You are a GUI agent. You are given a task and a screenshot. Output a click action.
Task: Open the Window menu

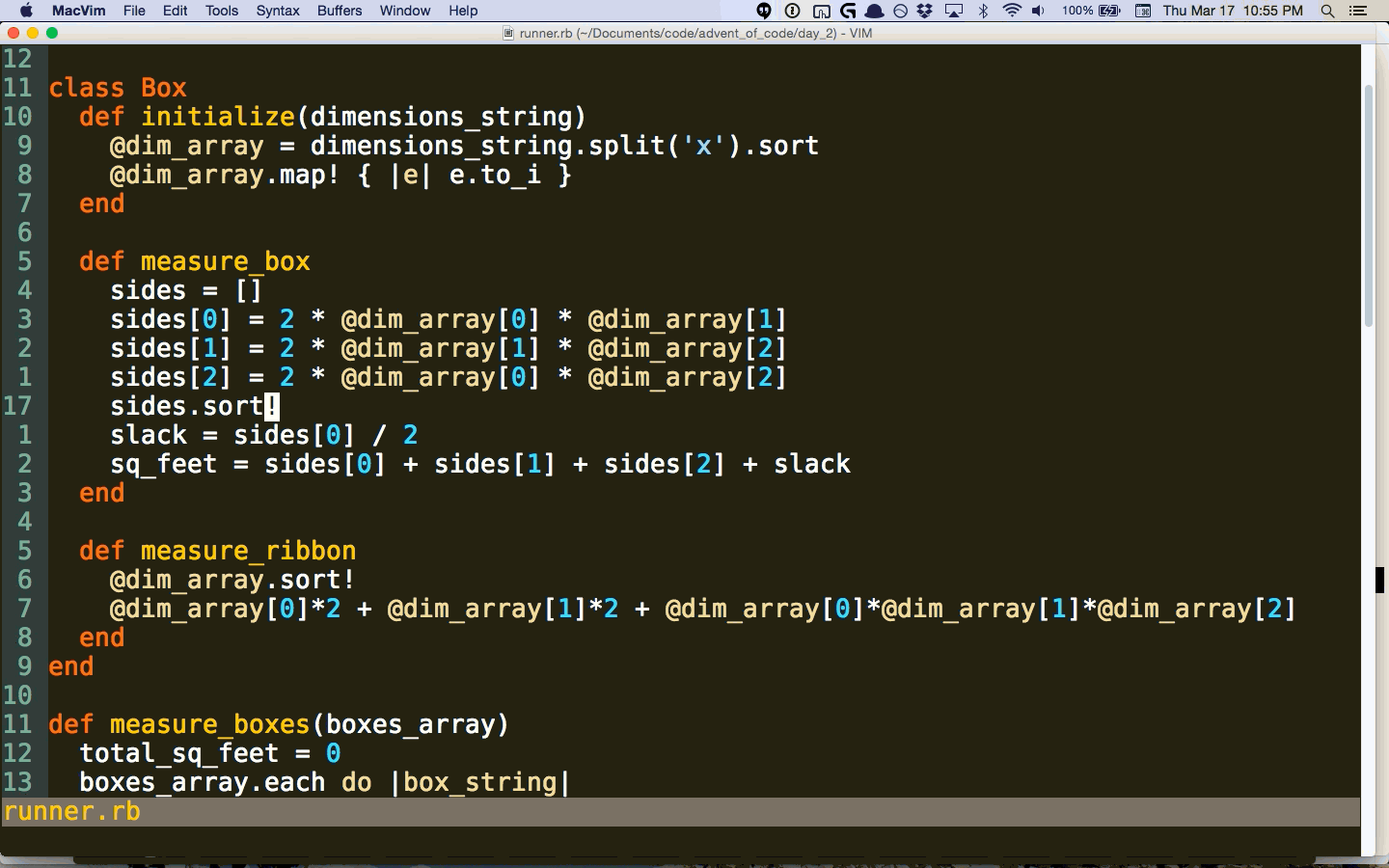(404, 11)
